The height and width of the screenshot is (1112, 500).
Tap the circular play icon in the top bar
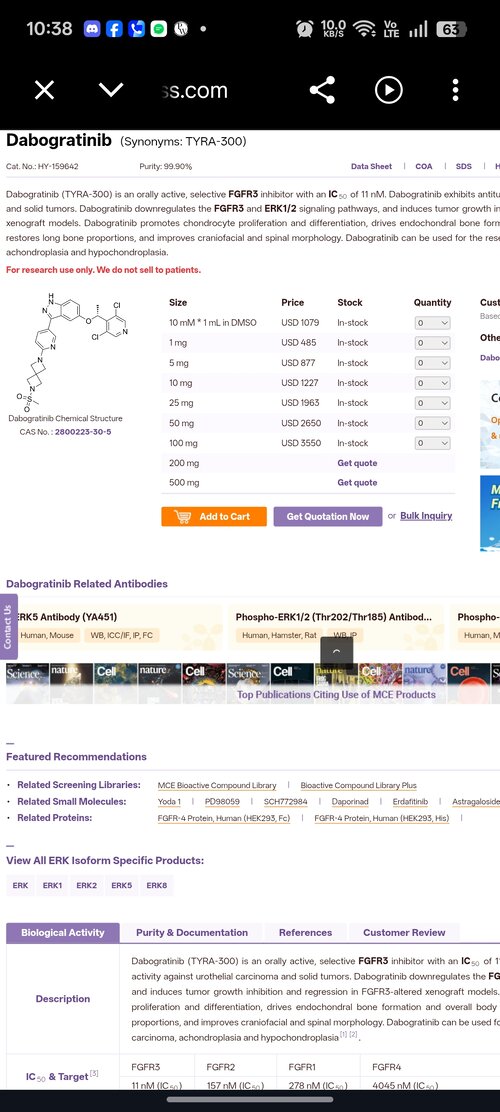point(389,90)
